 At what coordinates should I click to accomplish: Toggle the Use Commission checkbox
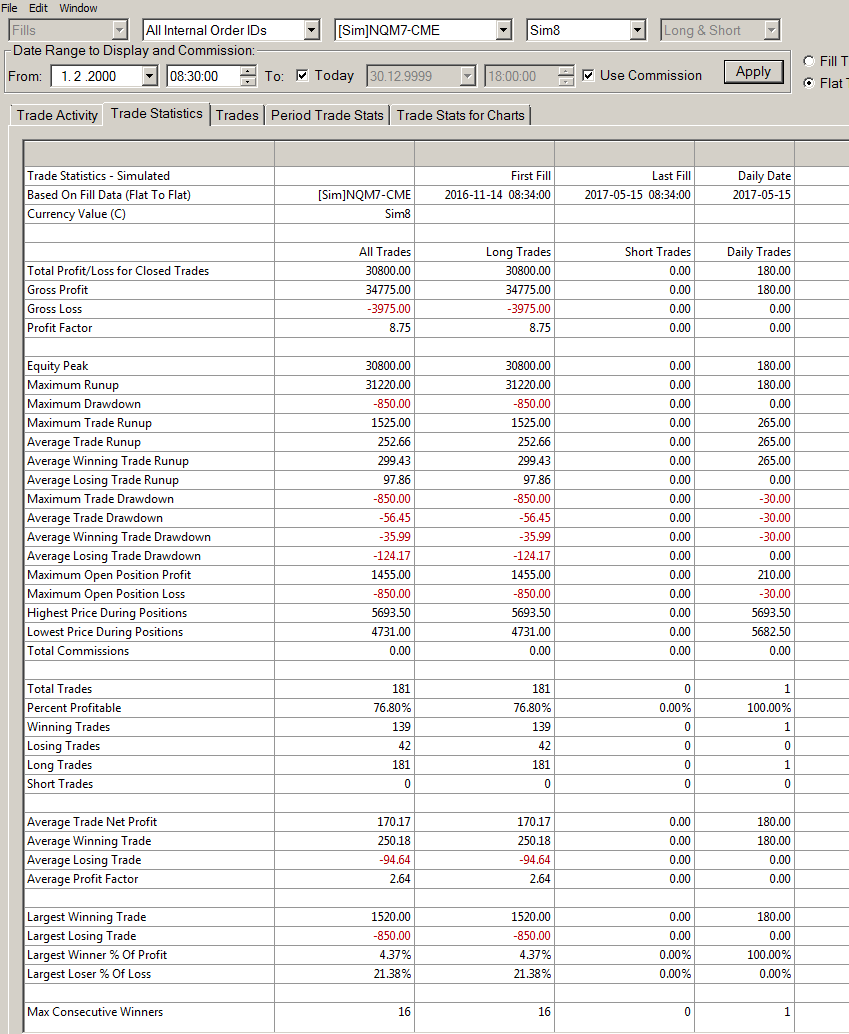coord(588,75)
